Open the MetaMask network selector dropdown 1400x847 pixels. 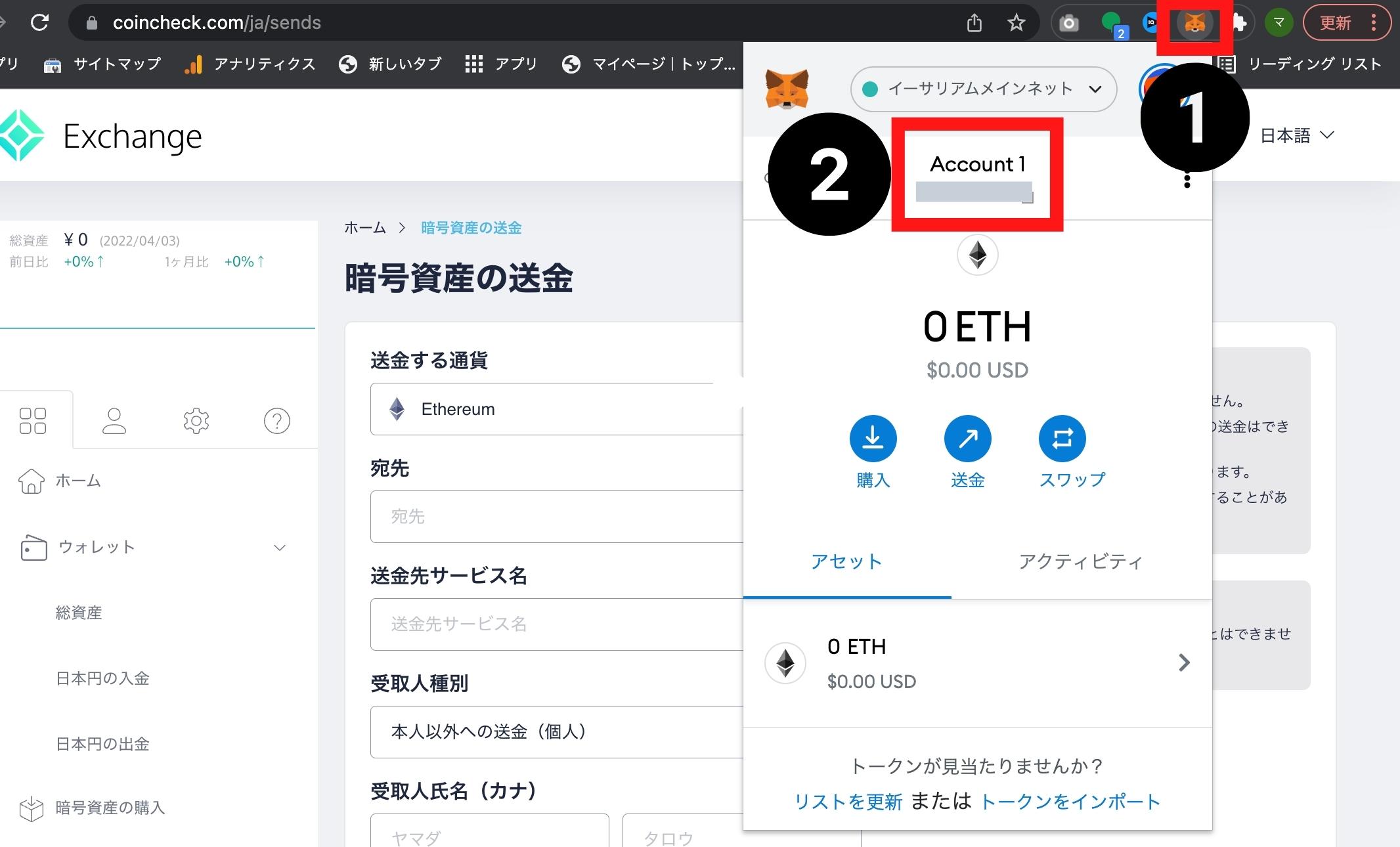pyautogui.click(x=983, y=89)
